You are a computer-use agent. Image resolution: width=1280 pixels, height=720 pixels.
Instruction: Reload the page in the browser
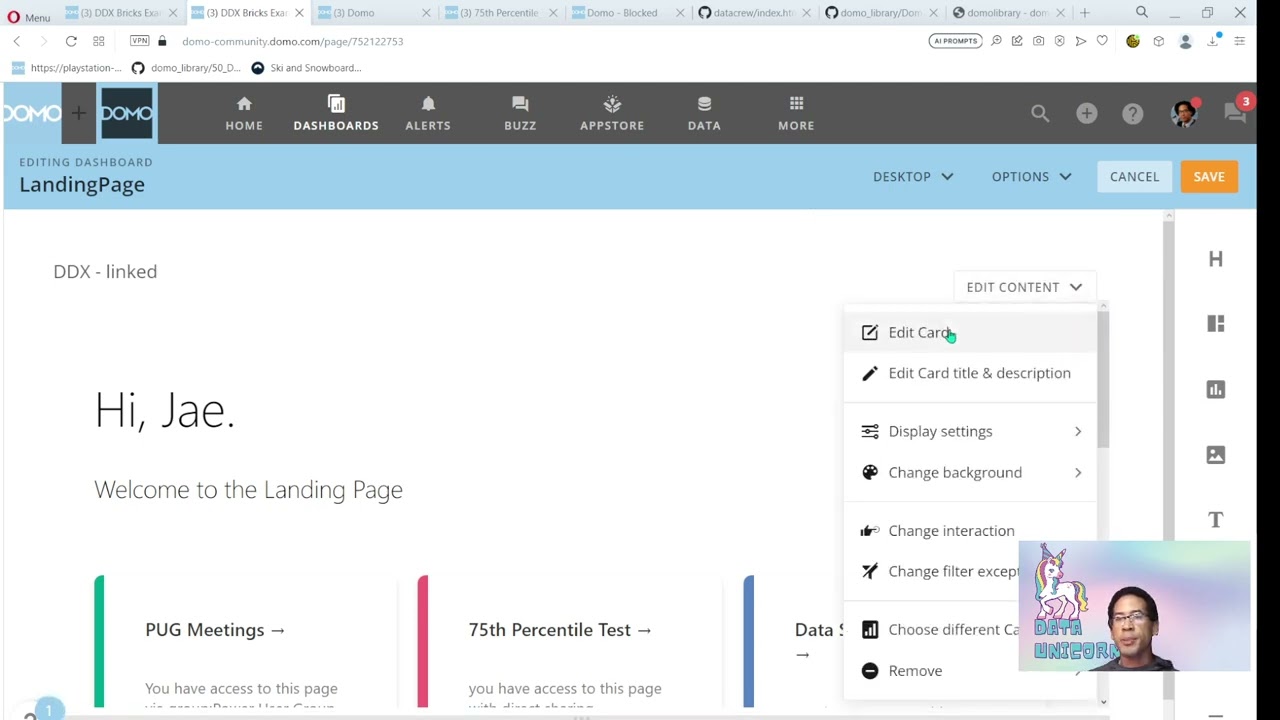pyautogui.click(x=71, y=41)
